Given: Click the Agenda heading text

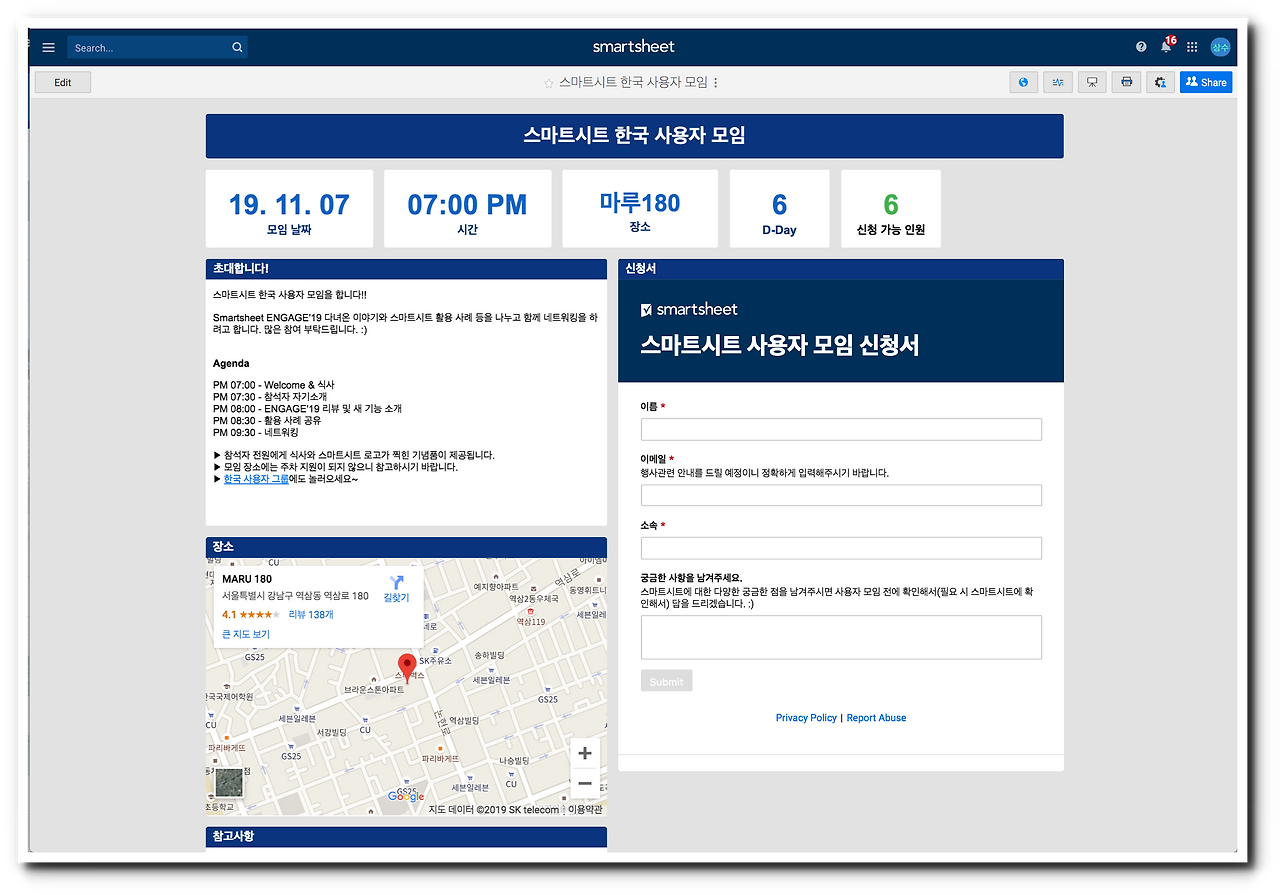Looking at the screenshot, I should tap(231, 363).
